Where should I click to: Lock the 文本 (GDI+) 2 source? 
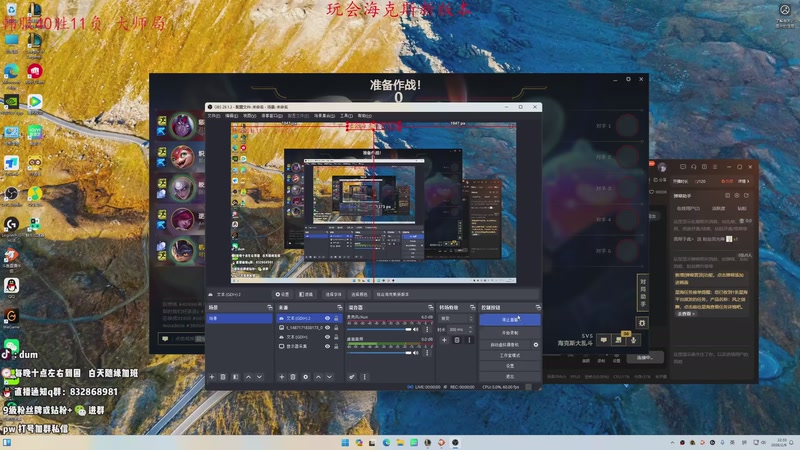coord(336,318)
